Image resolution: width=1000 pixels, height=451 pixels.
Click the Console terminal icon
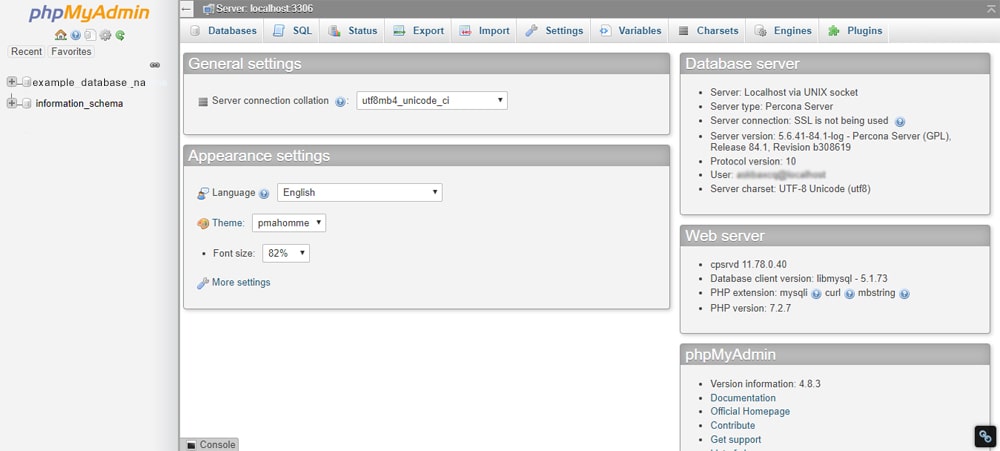click(x=191, y=445)
